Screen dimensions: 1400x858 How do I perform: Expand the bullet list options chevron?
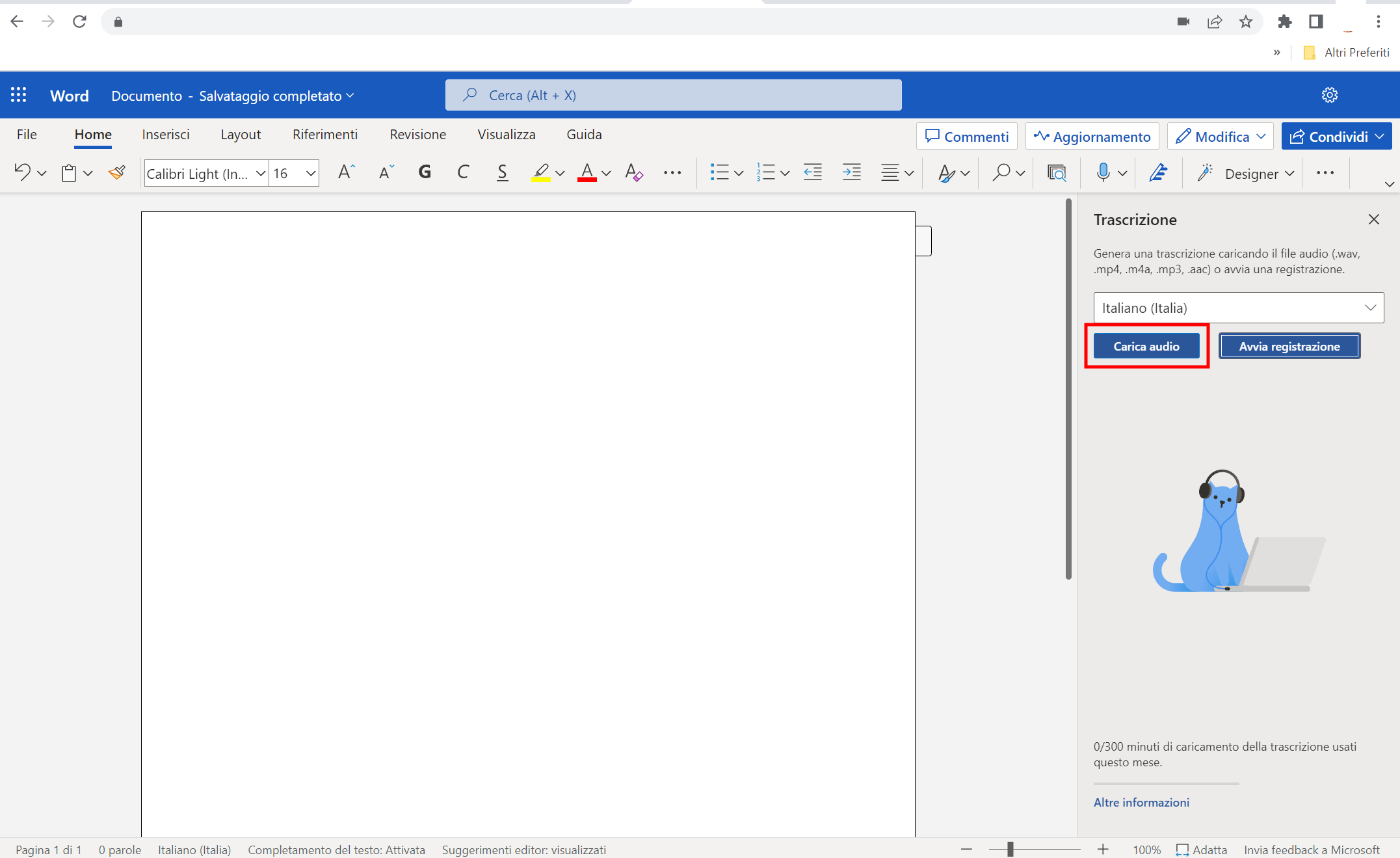click(737, 172)
